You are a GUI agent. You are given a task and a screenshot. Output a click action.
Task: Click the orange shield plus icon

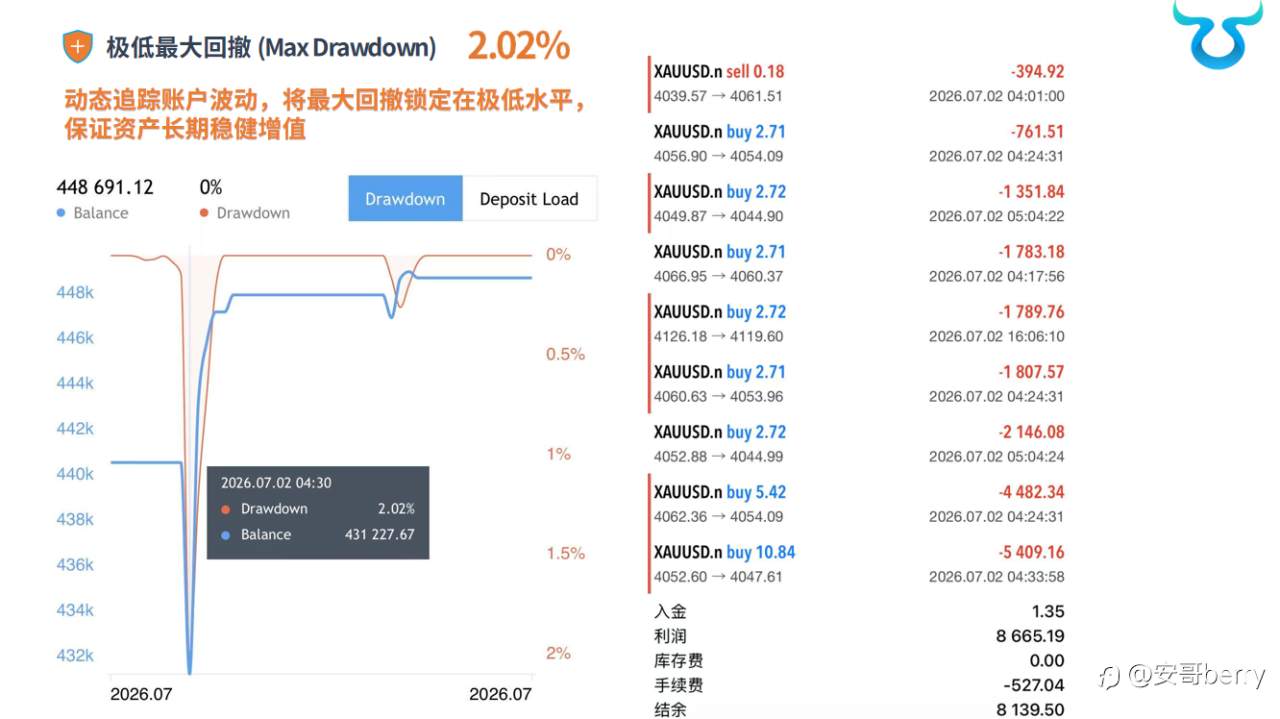78,47
